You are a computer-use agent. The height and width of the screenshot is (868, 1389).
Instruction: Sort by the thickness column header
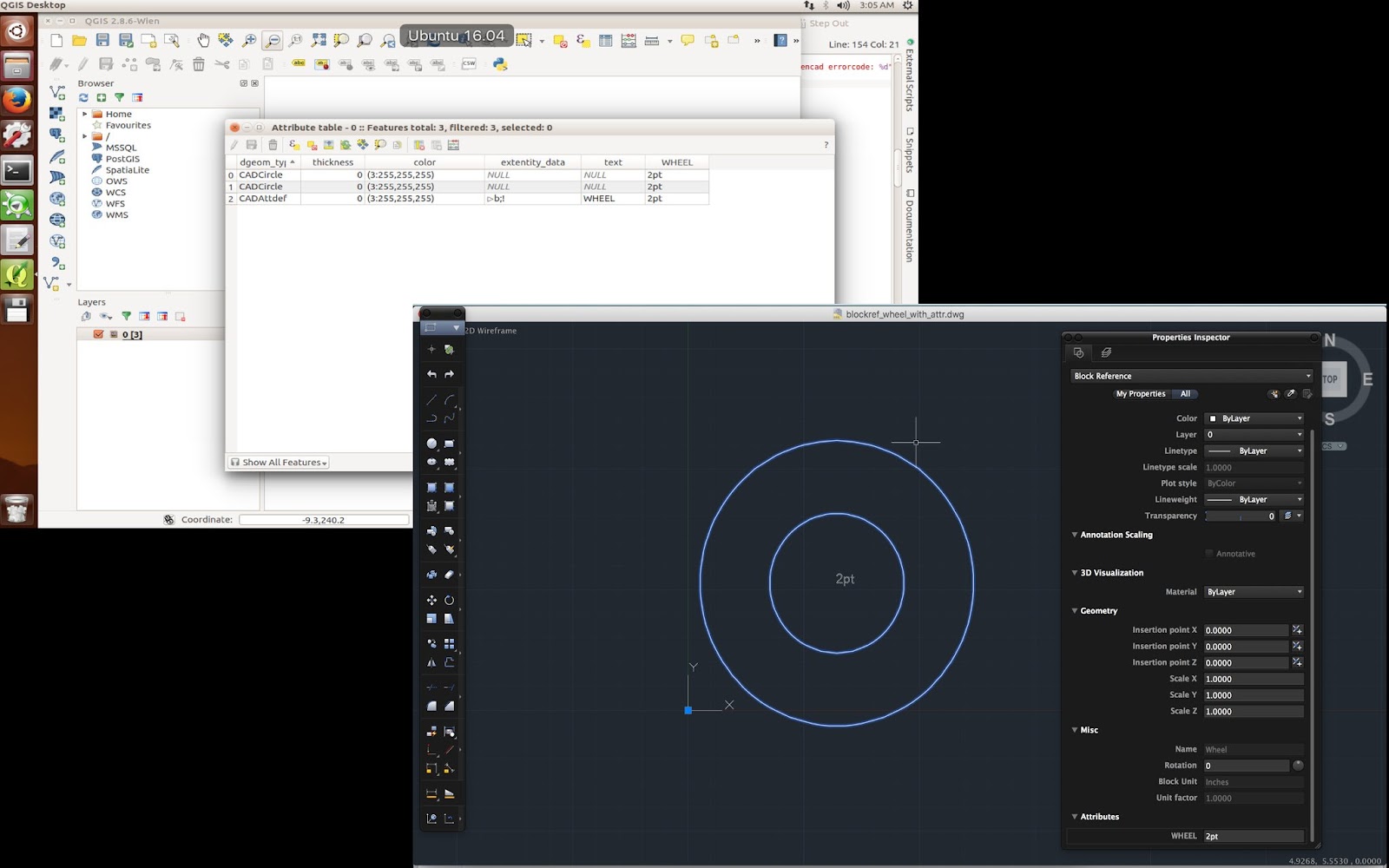pos(332,162)
